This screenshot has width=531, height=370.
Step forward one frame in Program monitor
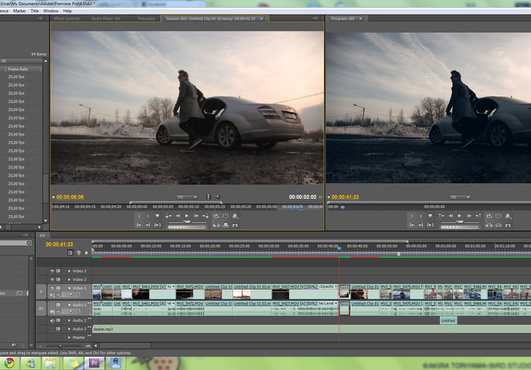pyautogui.click(x=469, y=216)
